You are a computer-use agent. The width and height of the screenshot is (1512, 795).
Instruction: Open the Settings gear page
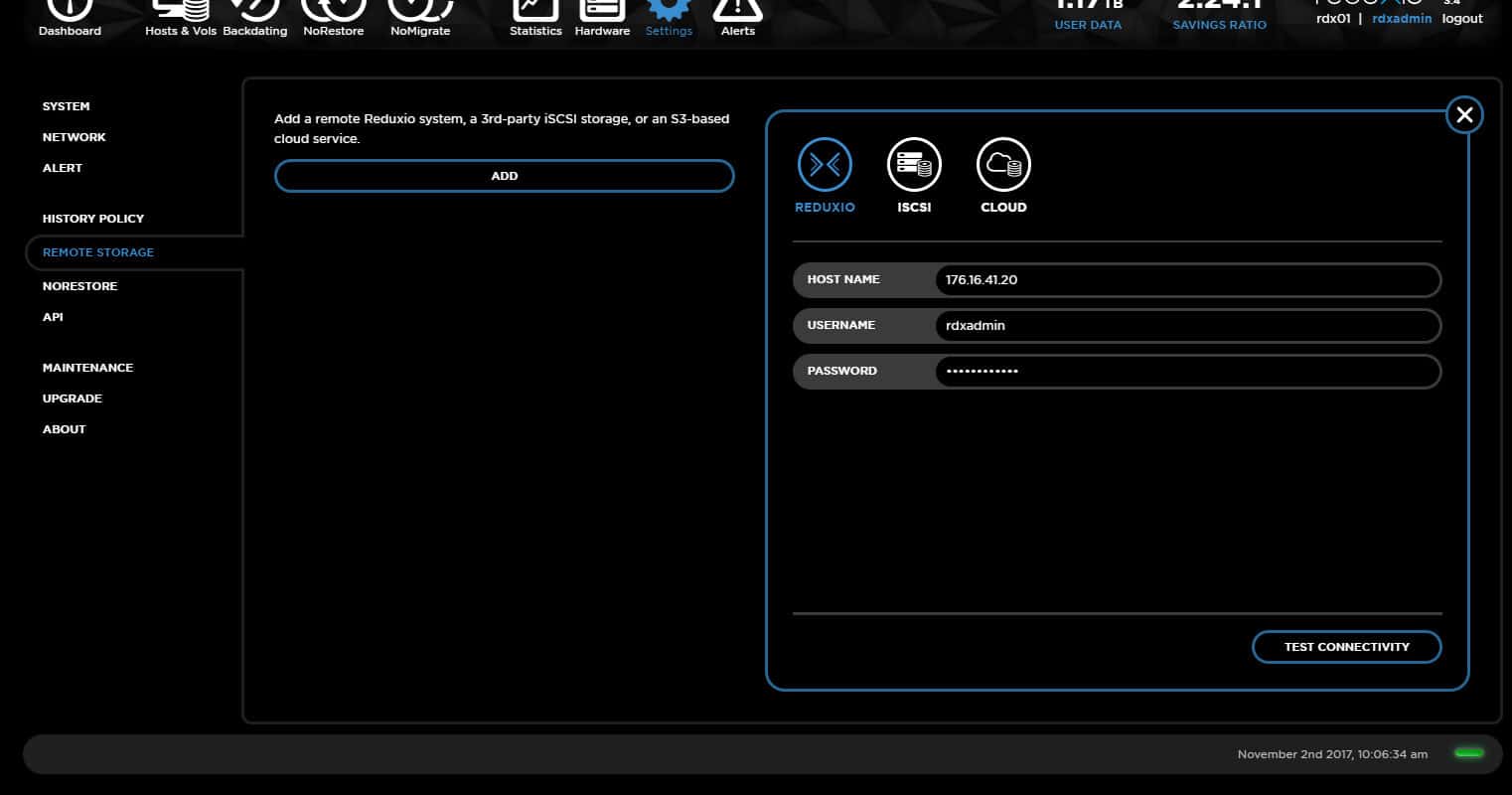[669, 18]
